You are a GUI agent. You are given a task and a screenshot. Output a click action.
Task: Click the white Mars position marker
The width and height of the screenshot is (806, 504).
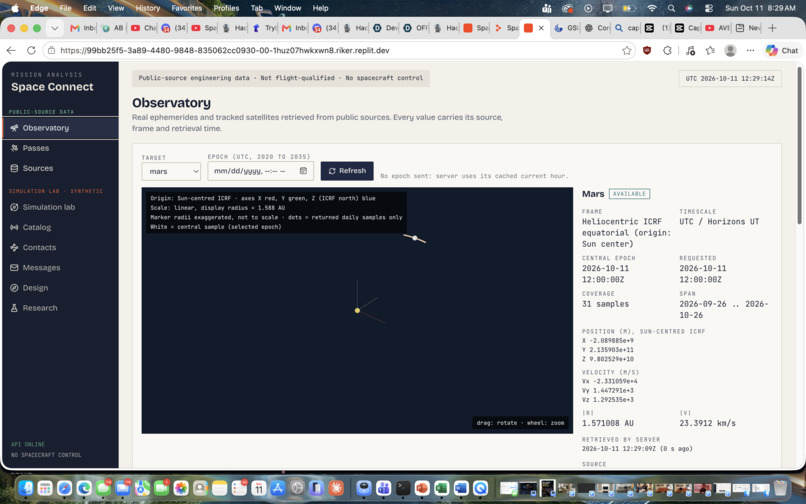pyautogui.click(x=415, y=238)
